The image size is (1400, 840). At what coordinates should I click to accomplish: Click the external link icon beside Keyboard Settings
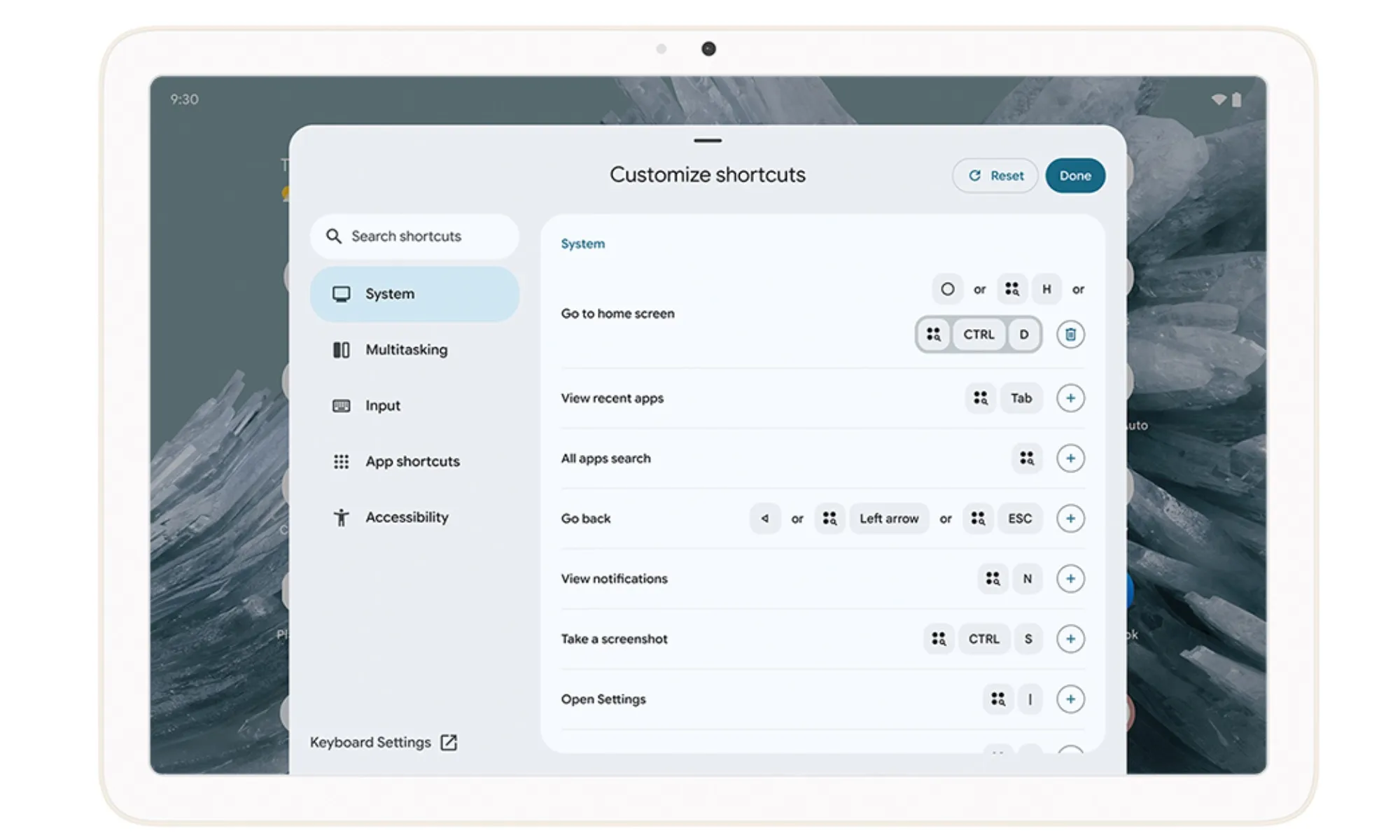click(449, 742)
